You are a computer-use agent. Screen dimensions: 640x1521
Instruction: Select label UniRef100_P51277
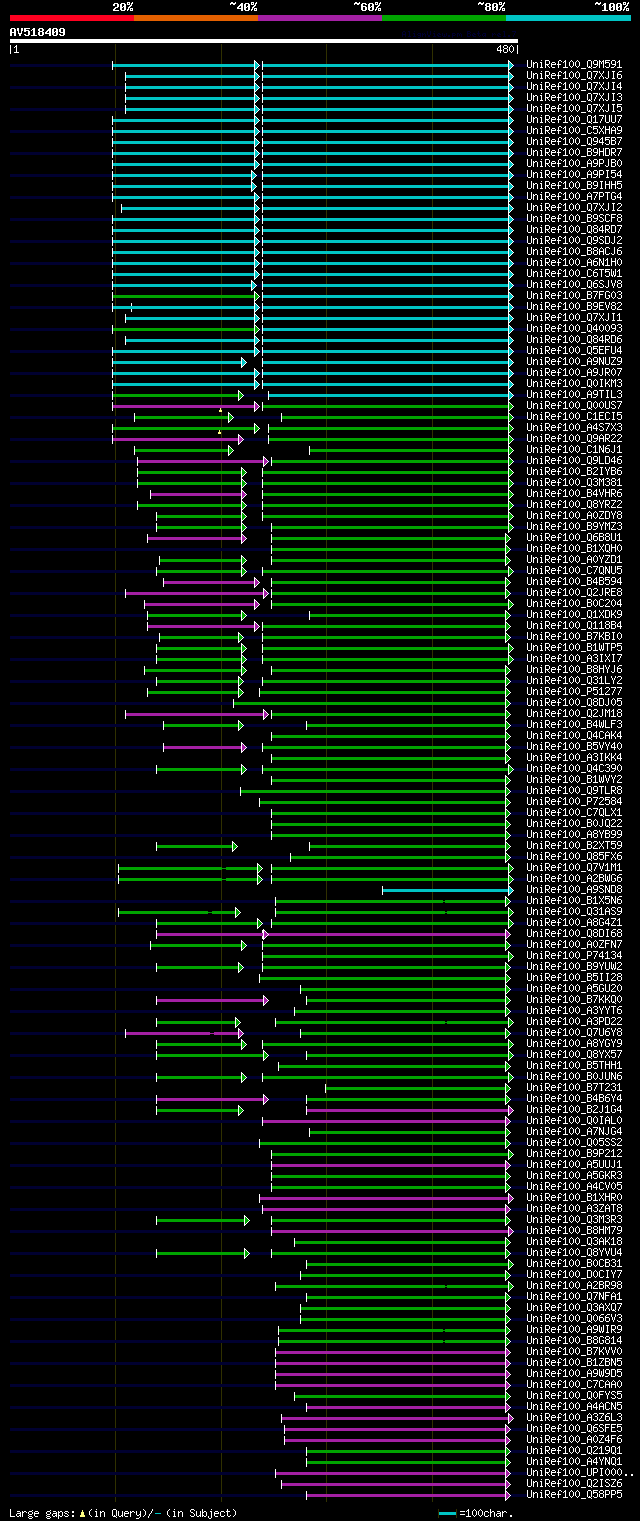(574, 691)
